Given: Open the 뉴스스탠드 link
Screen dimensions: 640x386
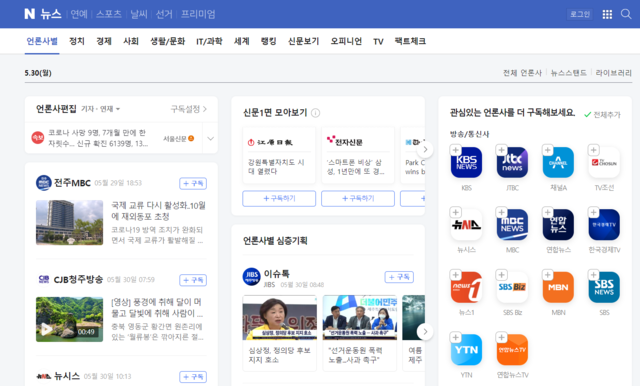Looking at the screenshot, I should (569, 73).
